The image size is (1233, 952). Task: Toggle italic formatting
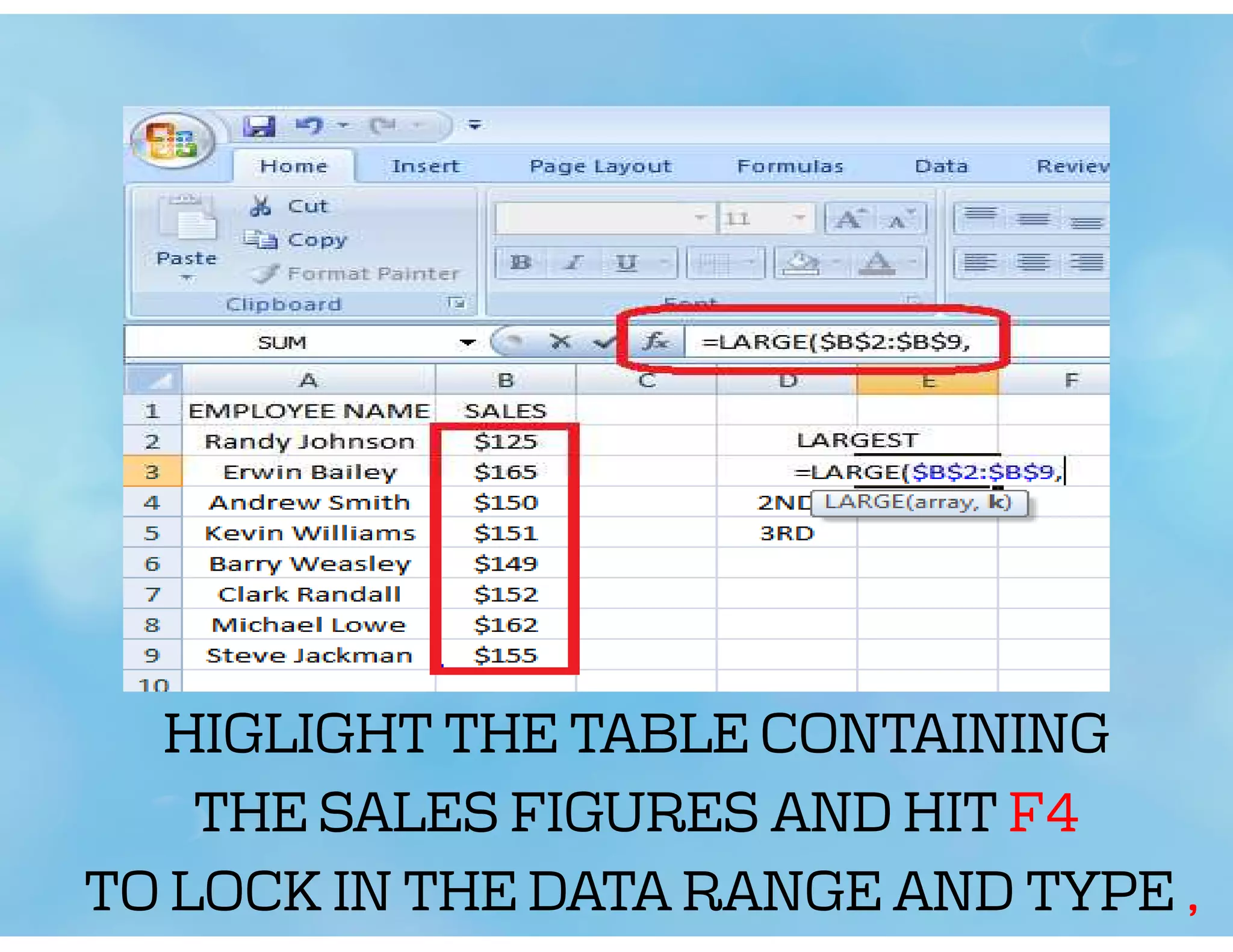pyautogui.click(x=574, y=262)
